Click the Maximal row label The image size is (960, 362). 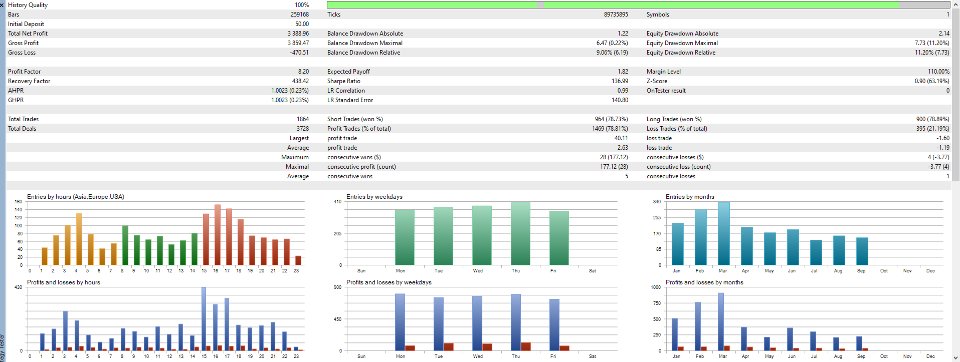[298, 167]
